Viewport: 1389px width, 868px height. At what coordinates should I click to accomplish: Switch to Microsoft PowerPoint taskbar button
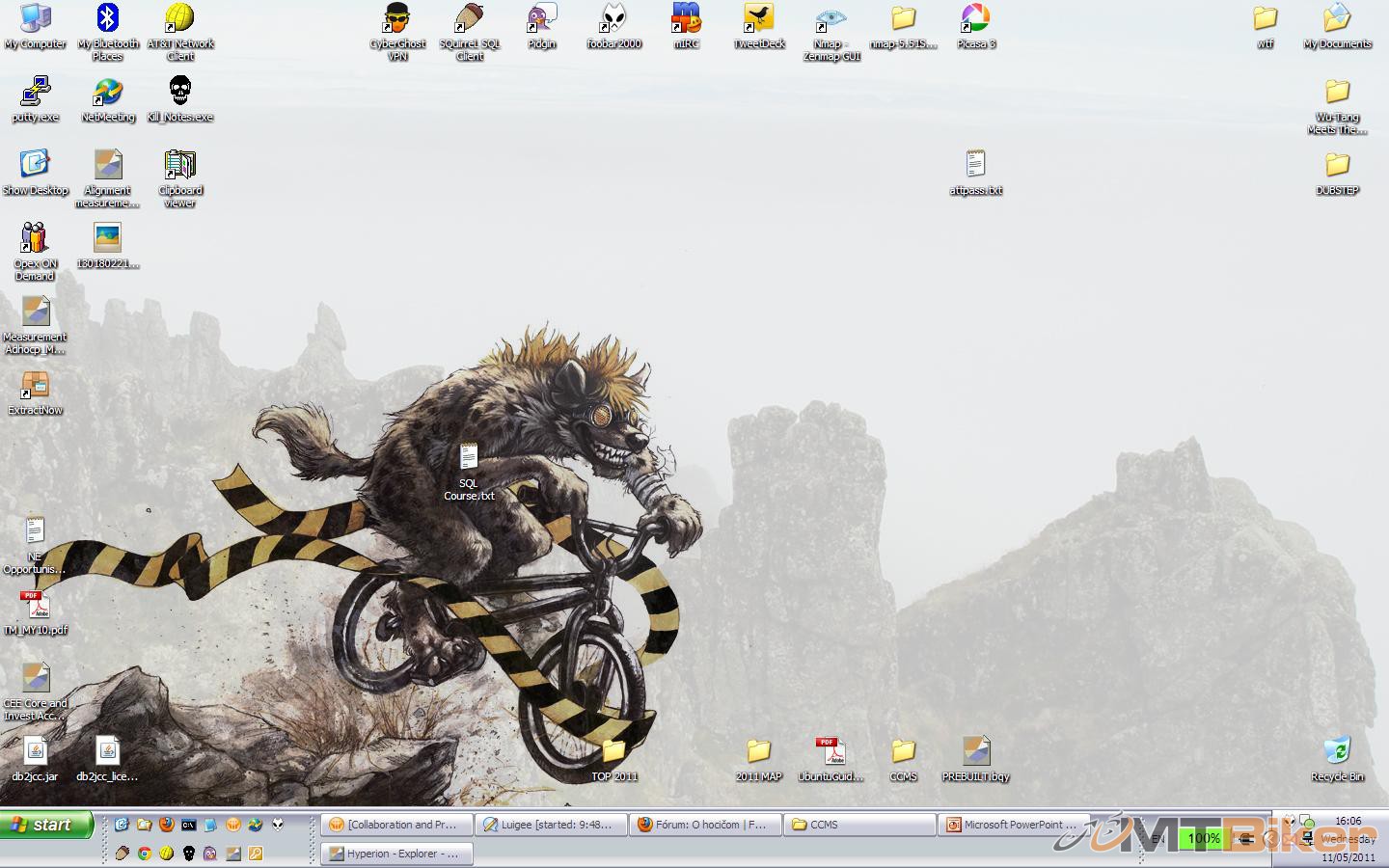(1013, 825)
